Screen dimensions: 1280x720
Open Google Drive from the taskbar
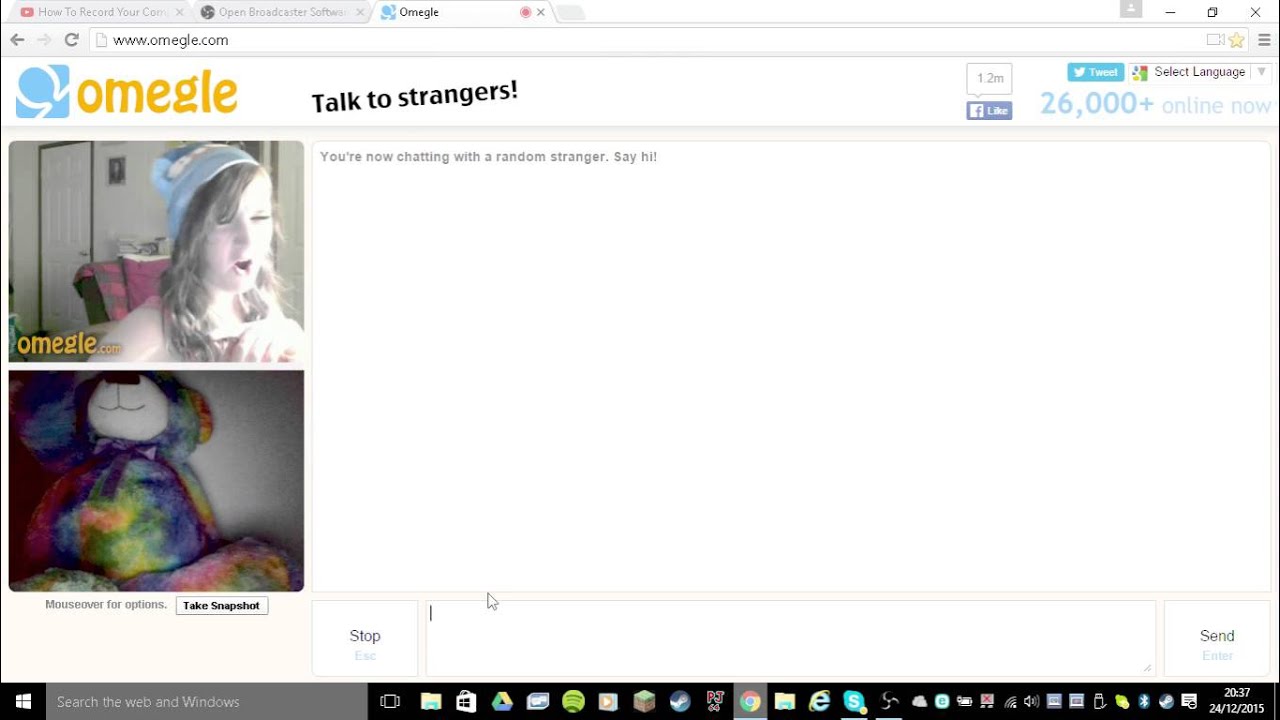(x=502, y=701)
